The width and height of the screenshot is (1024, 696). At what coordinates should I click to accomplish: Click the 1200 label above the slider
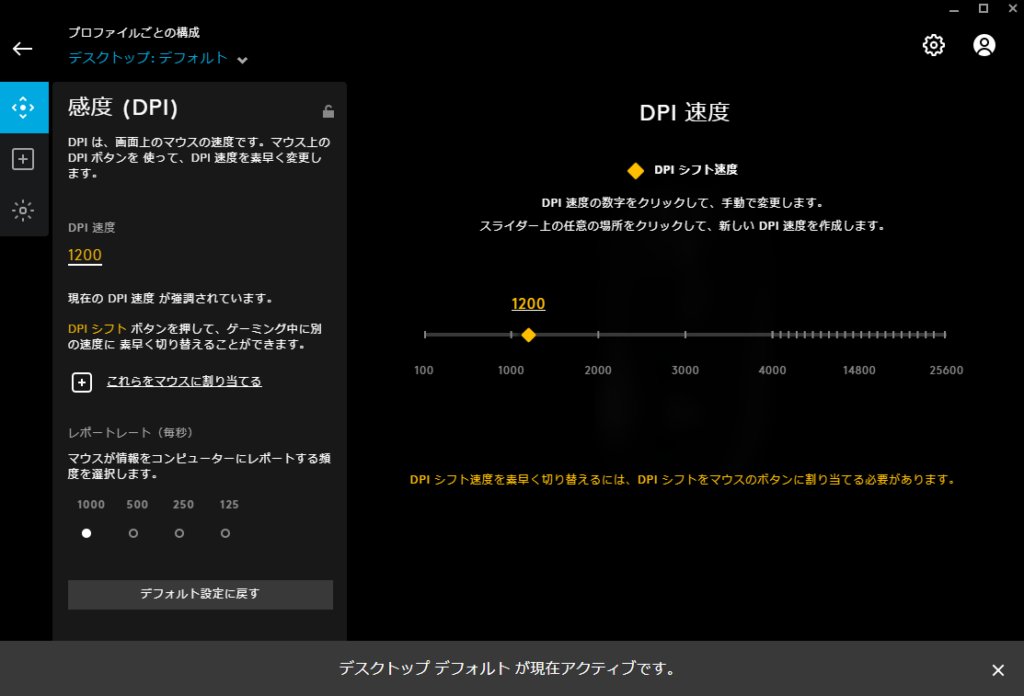[528, 304]
